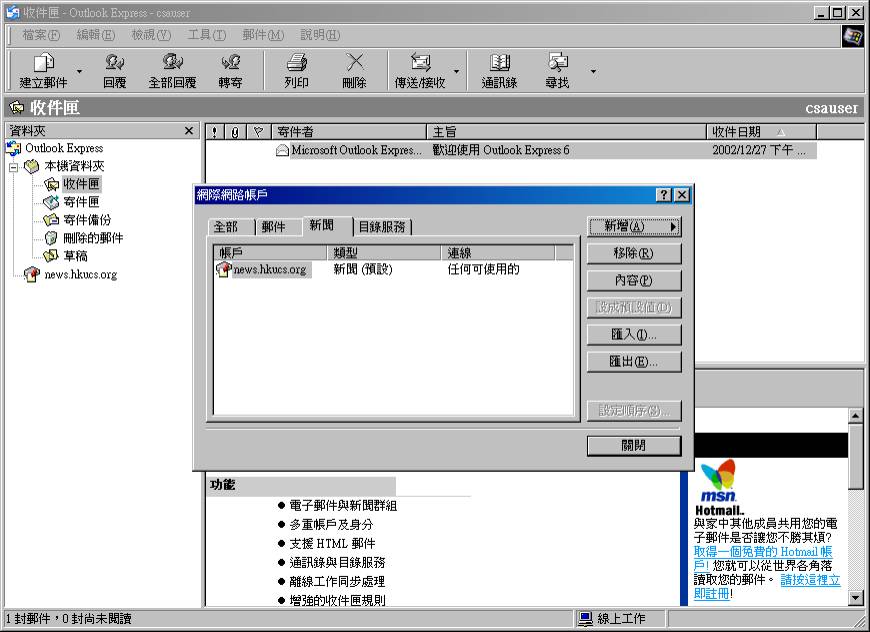Click the '任何可使用的' connection cell
This screenshot has width=870, height=632.
(x=483, y=270)
